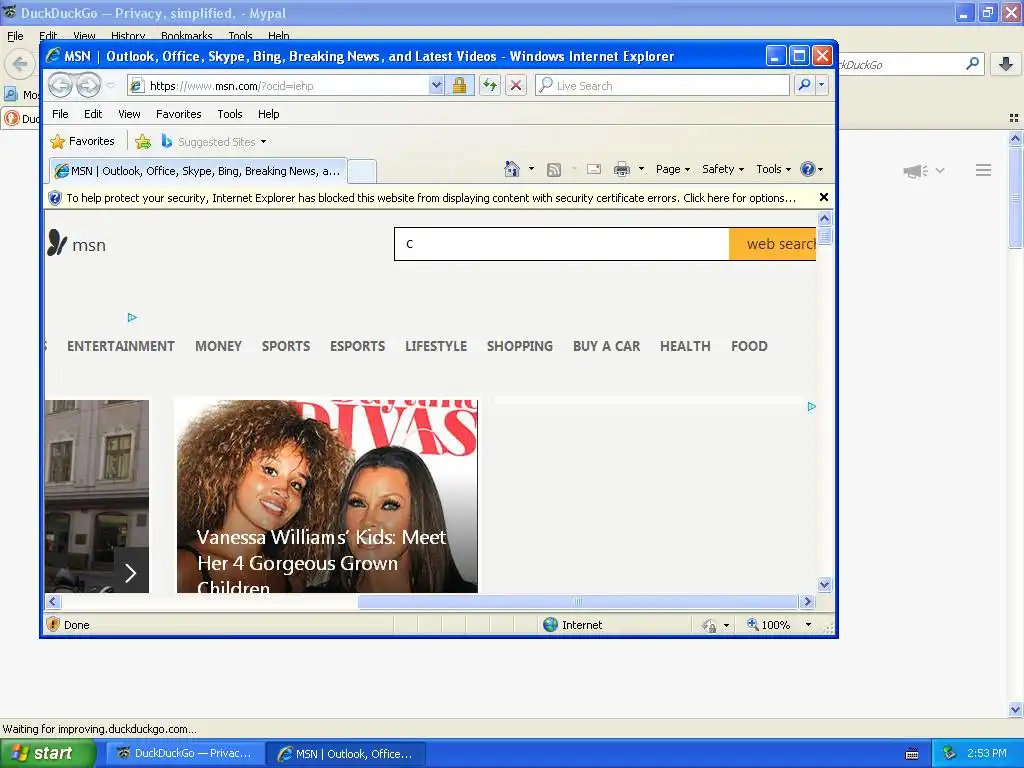Click the orange web search button
The width and height of the screenshot is (1024, 768).
[773, 244]
